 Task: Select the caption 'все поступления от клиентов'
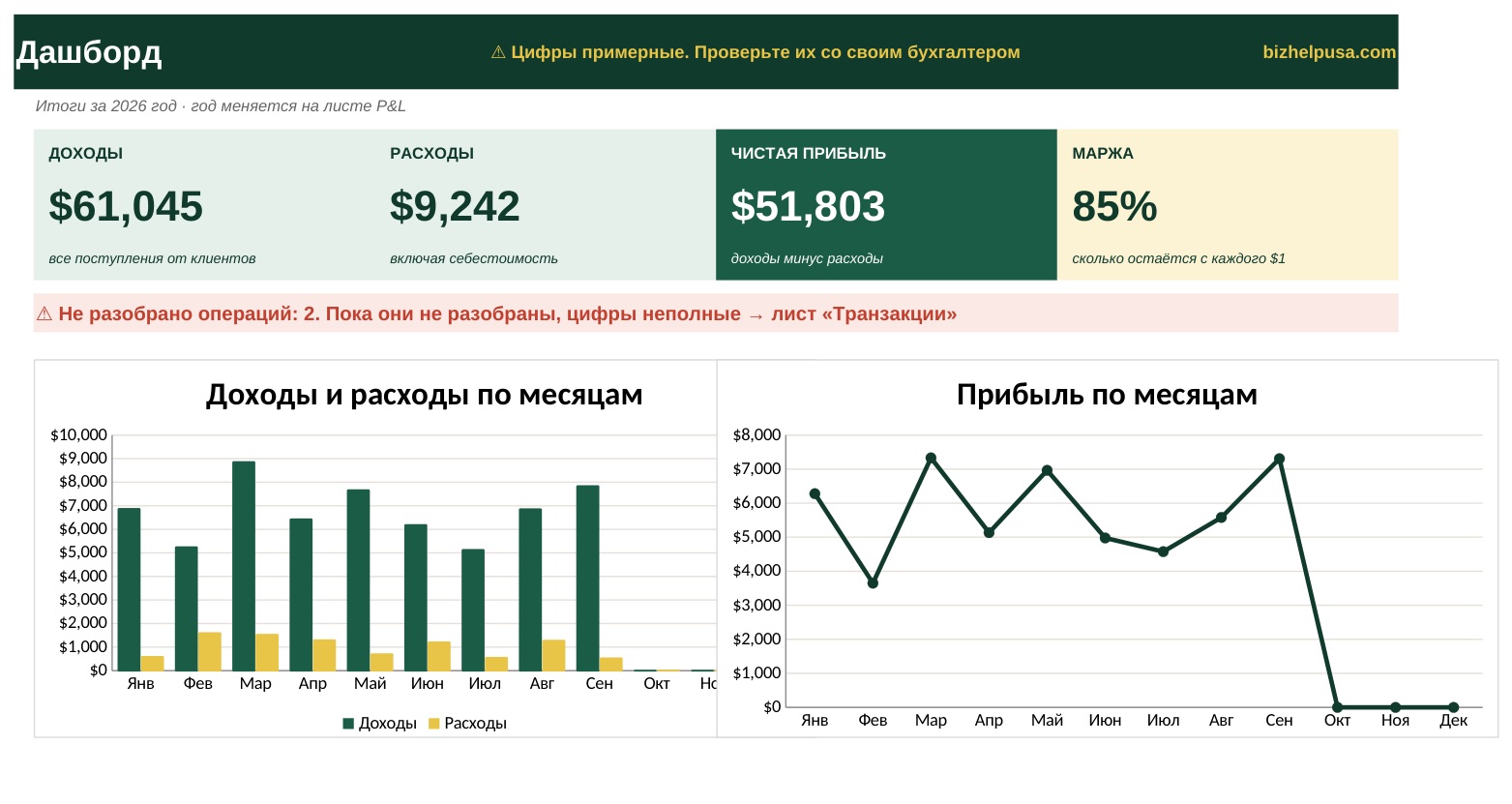(x=152, y=258)
